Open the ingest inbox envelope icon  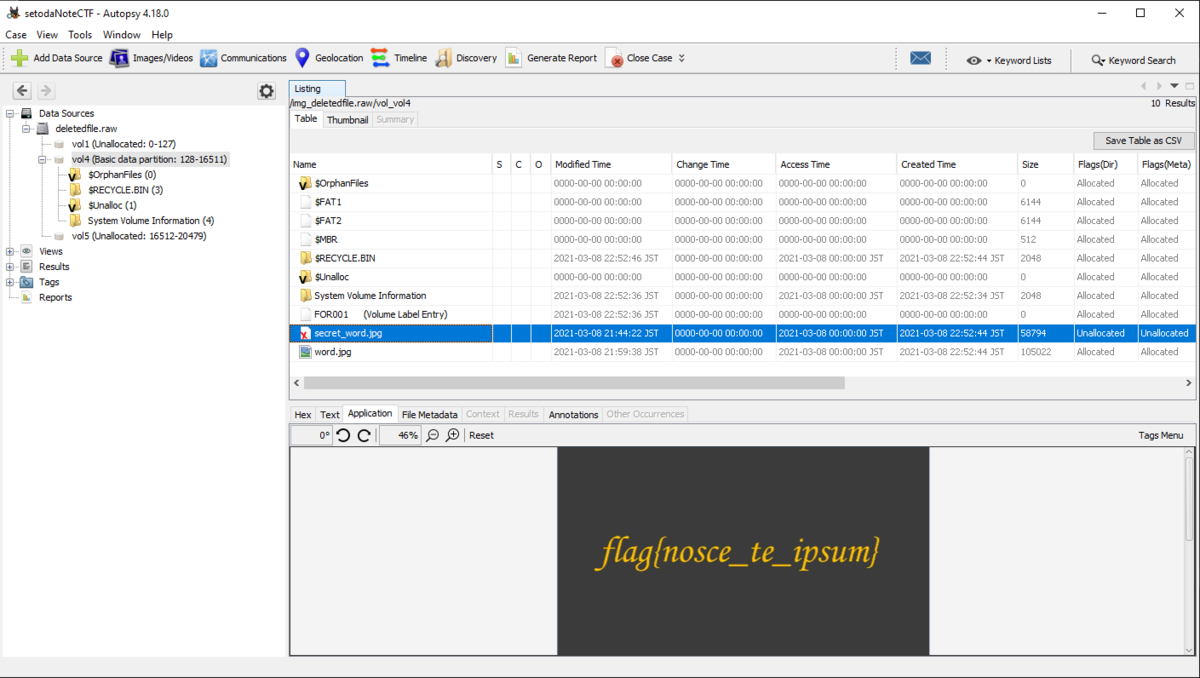(920, 58)
